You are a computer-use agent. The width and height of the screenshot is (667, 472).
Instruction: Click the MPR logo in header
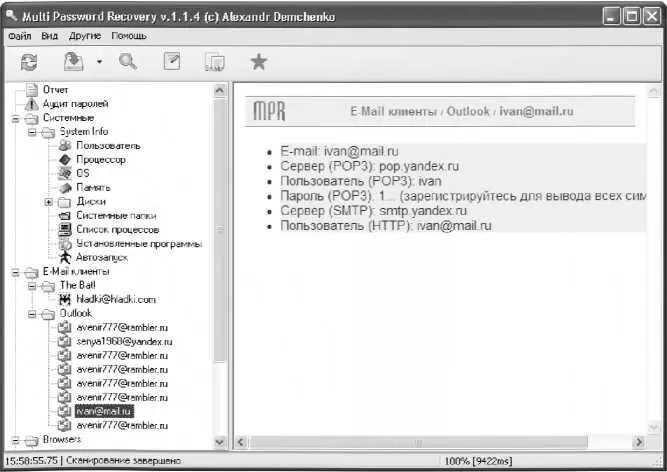[269, 111]
